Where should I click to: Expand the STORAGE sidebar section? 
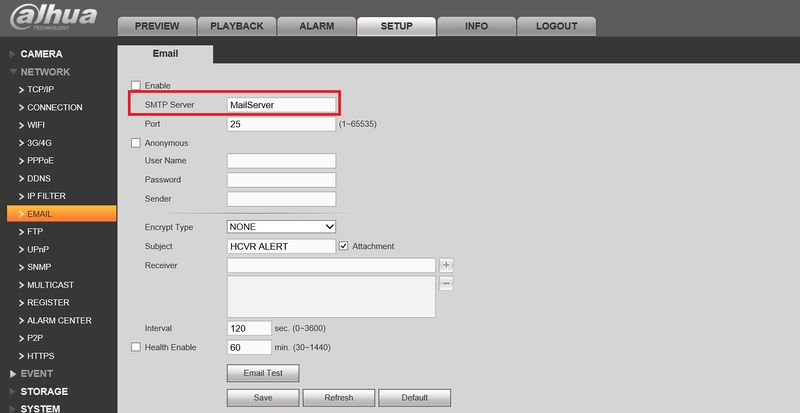coord(44,392)
